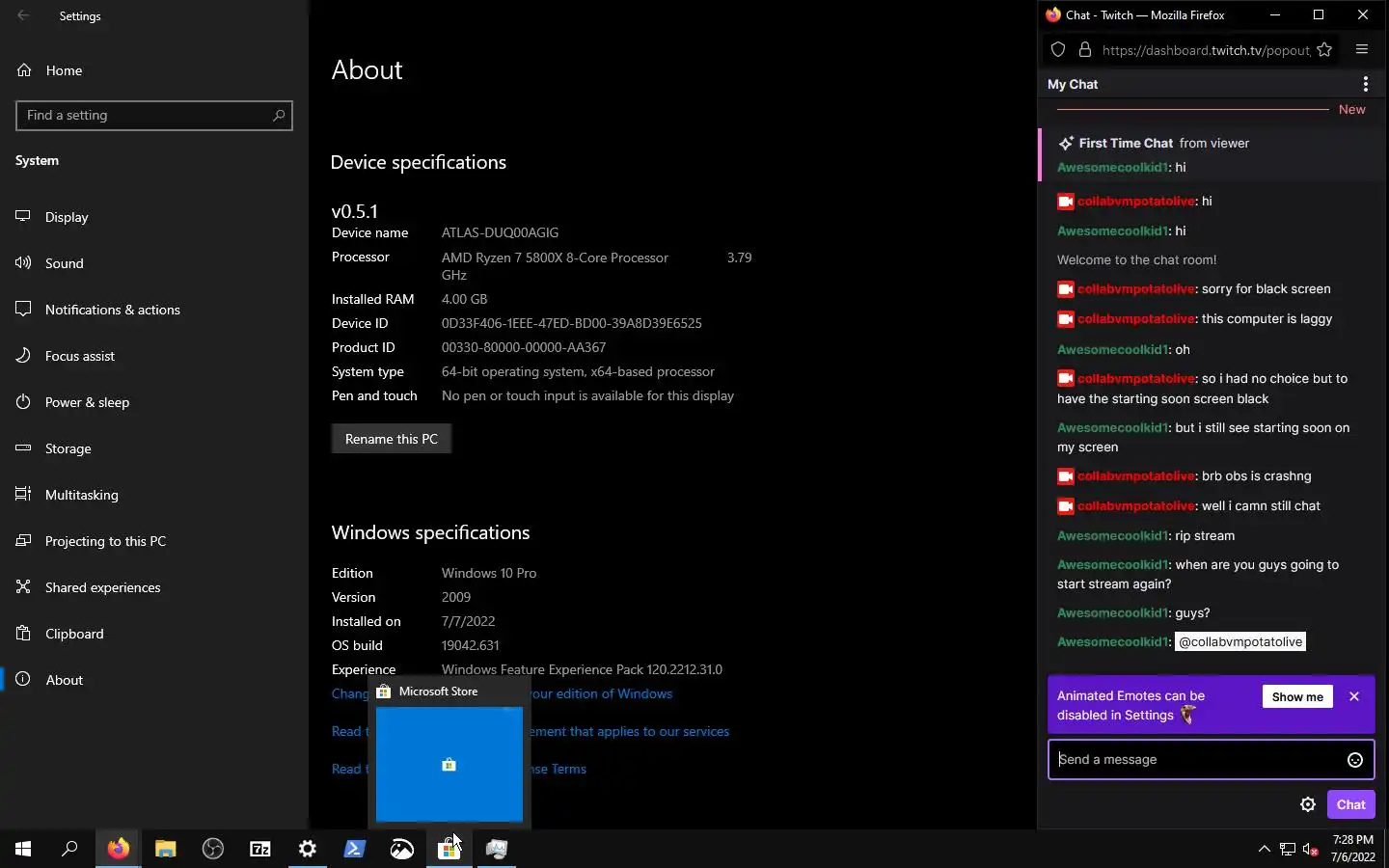Click the search magnifier in Find a setting
This screenshot has height=868, width=1389.
click(x=279, y=115)
